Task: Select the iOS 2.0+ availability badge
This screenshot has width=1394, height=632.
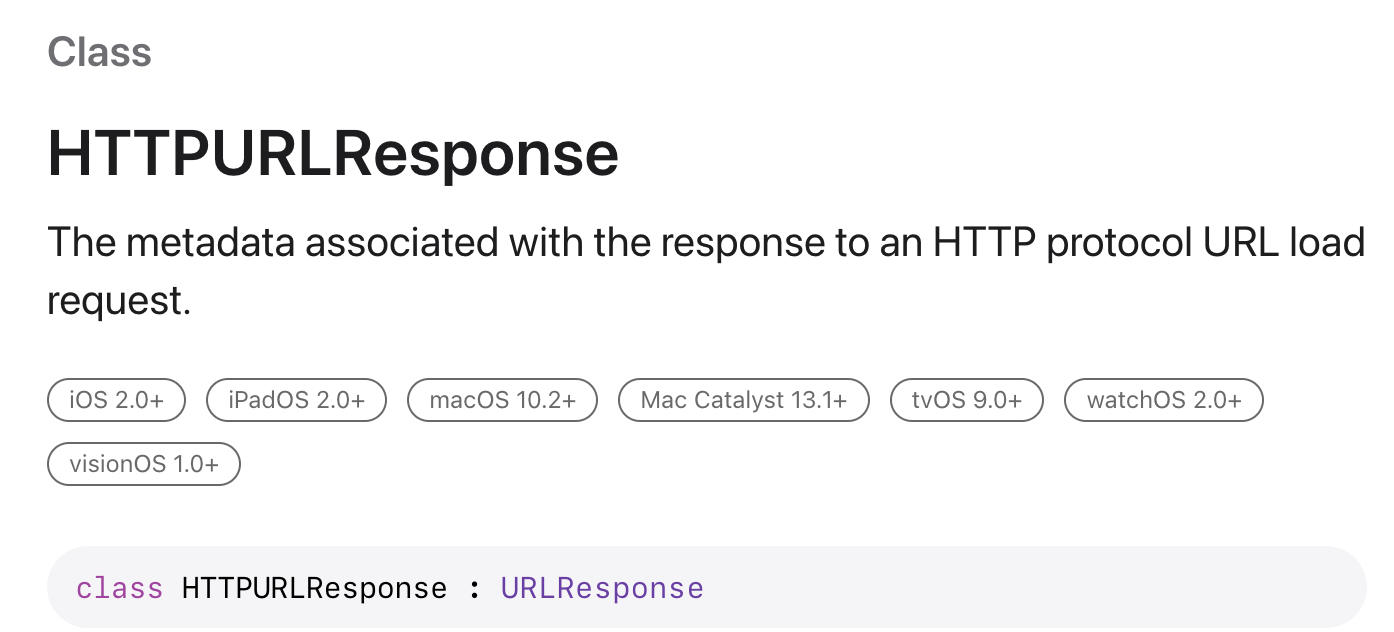Action: coord(117,401)
